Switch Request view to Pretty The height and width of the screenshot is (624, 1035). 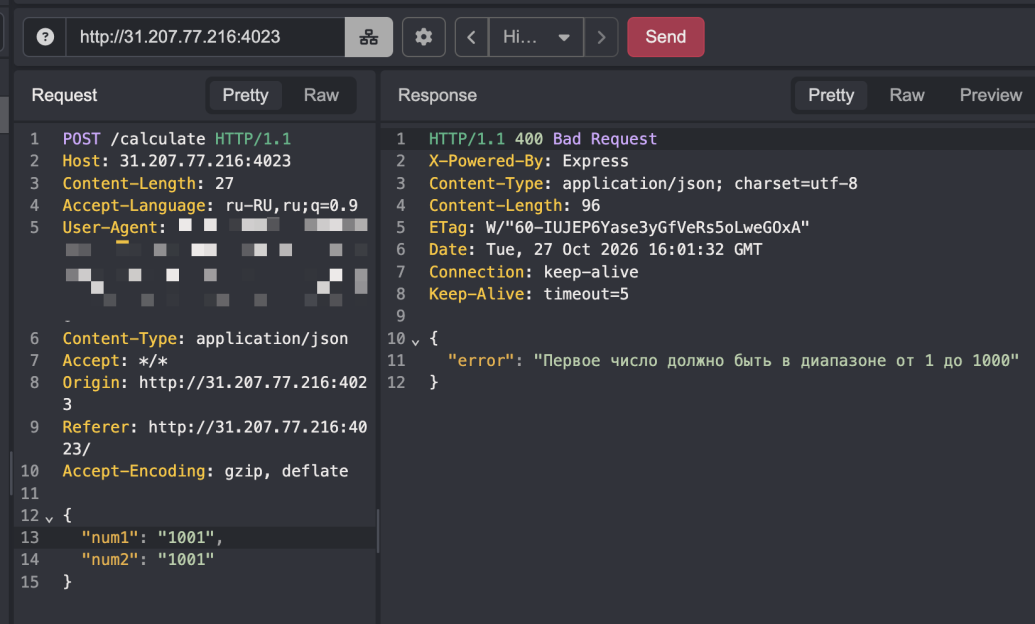[x=246, y=95]
